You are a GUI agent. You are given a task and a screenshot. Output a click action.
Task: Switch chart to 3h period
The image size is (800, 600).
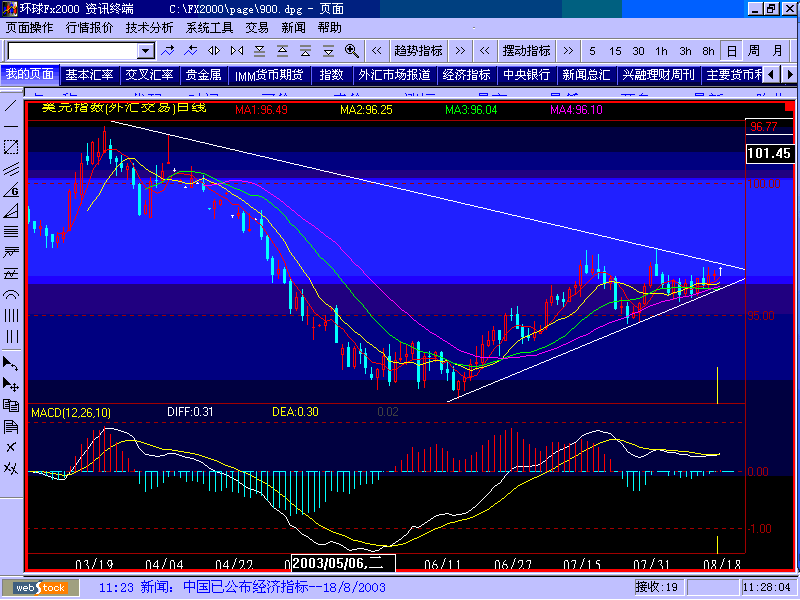(x=685, y=51)
